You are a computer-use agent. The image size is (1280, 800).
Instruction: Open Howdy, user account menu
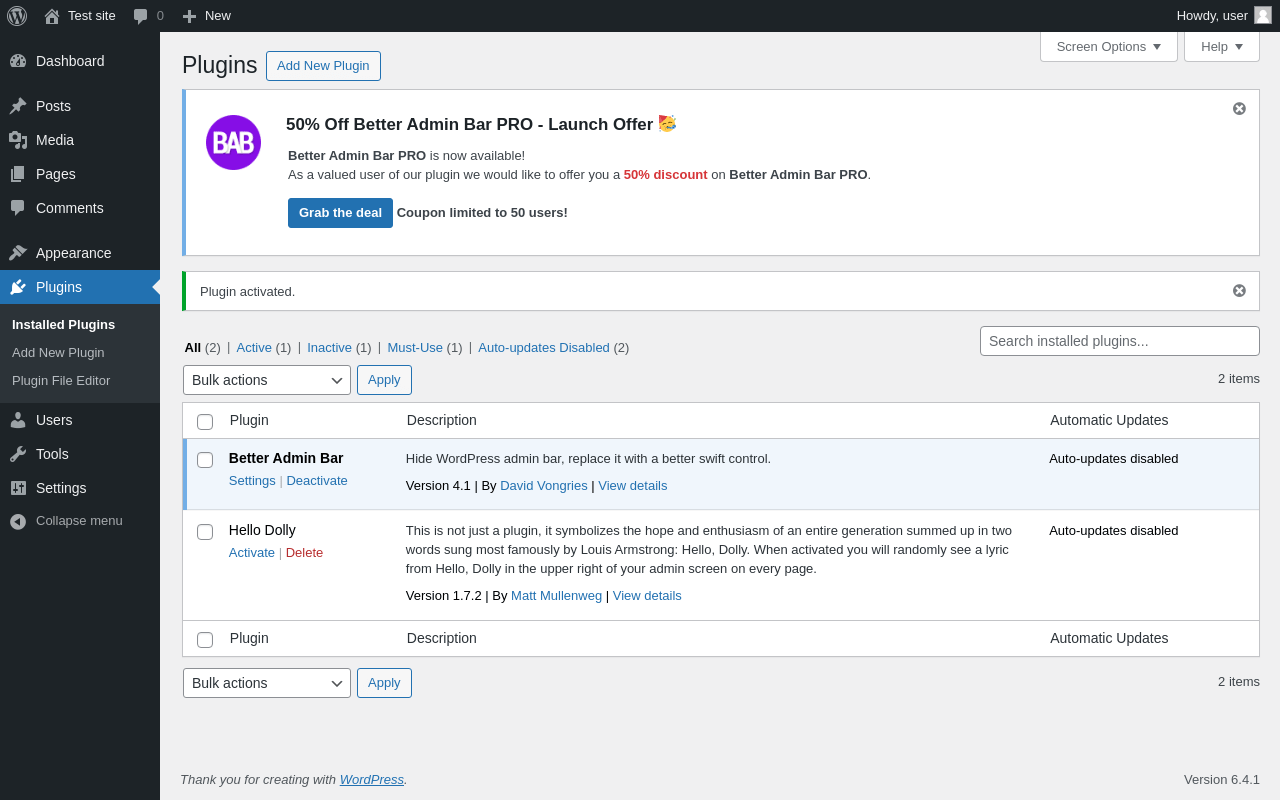[x=1224, y=15]
